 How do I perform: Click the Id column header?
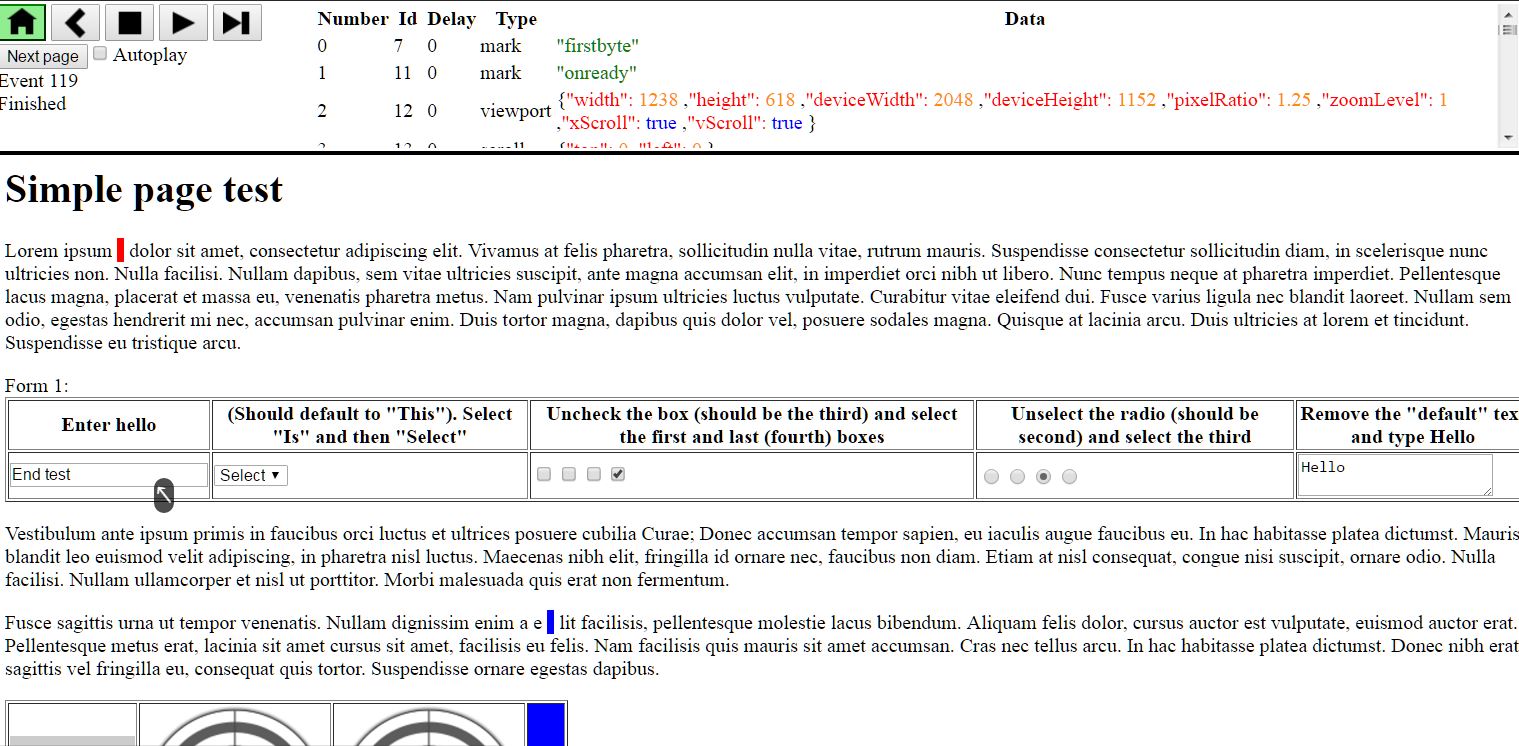click(x=407, y=19)
